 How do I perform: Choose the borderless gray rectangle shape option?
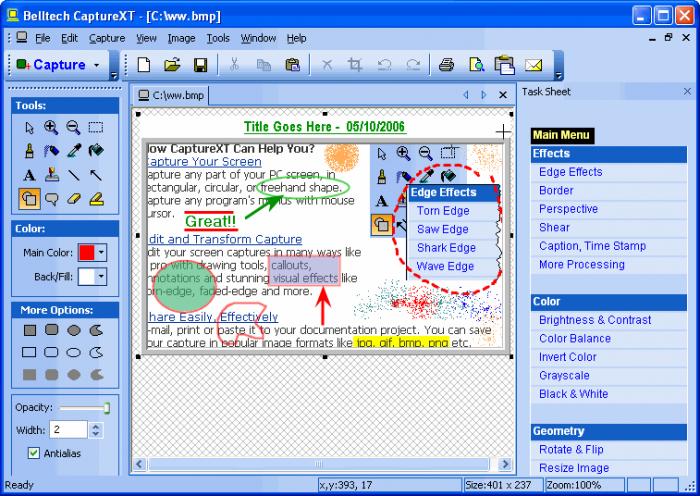pyautogui.click(x=29, y=375)
